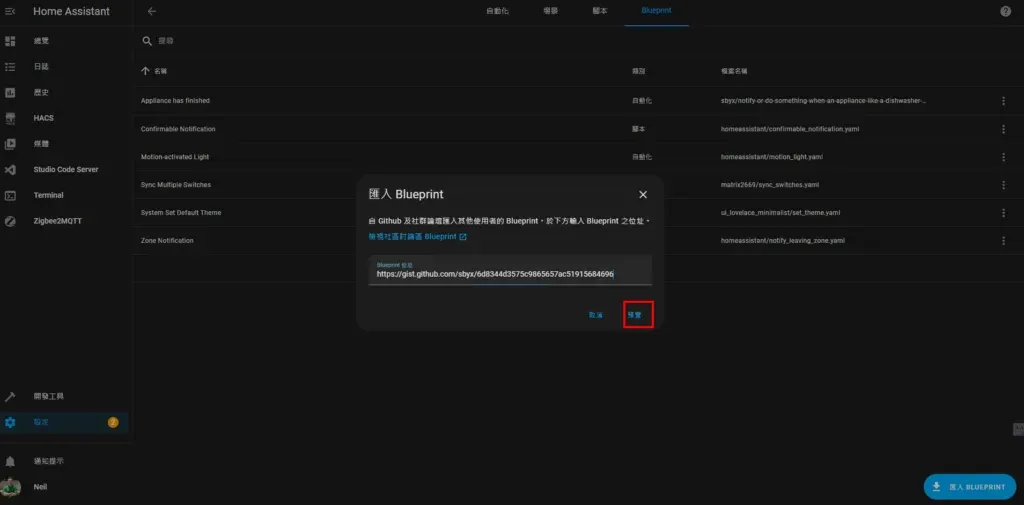Open HACS from the sidebar
The height and width of the screenshot is (505, 1024).
(x=10, y=118)
